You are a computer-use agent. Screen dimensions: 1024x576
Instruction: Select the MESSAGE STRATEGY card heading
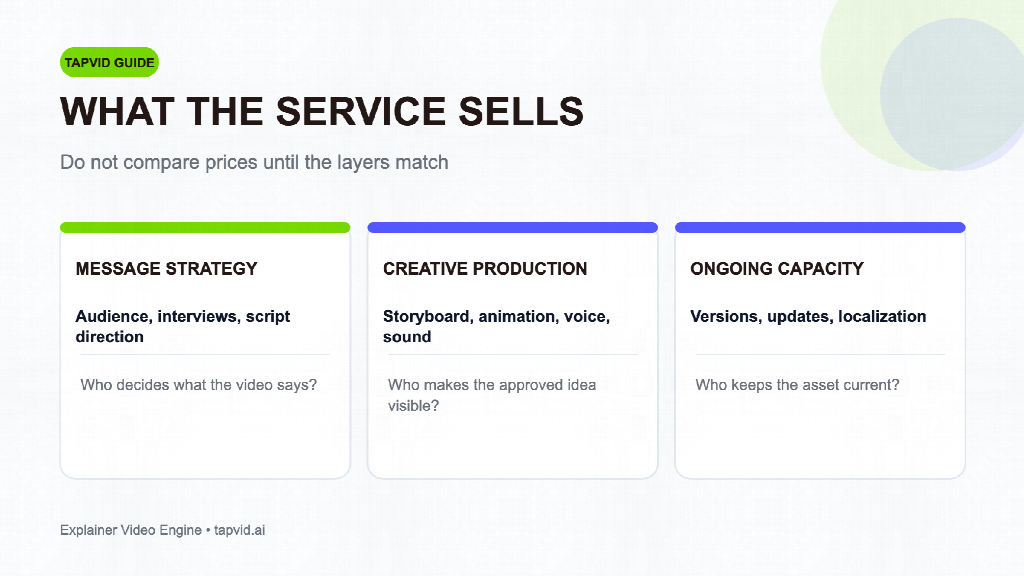point(166,268)
